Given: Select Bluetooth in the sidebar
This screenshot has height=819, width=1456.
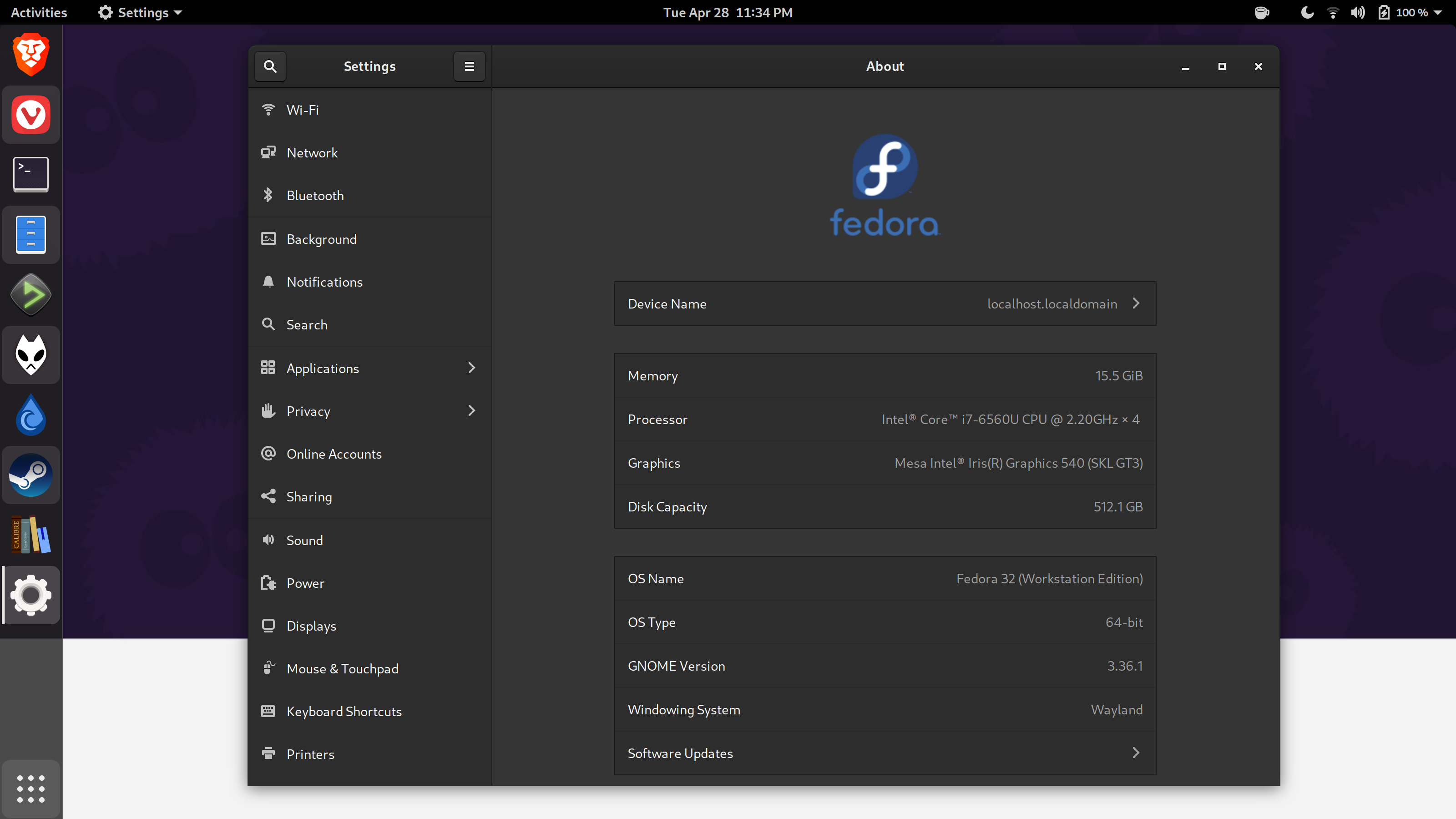Looking at the screenshot, I should coord(315,196).
